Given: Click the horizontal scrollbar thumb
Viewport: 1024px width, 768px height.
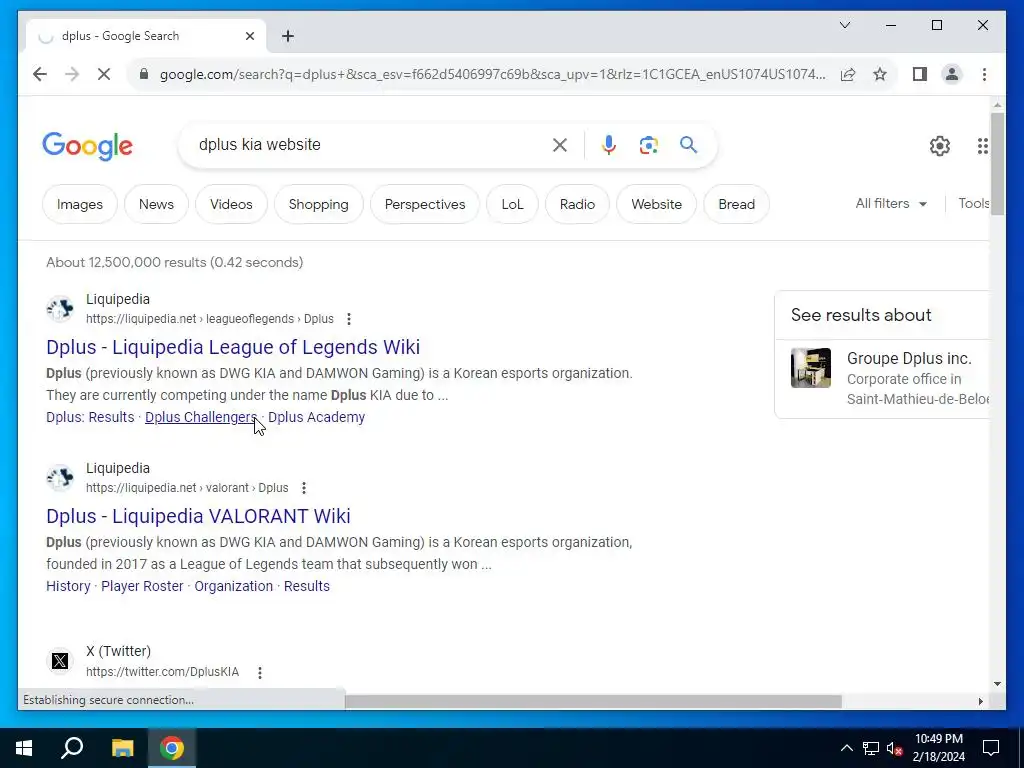Looking at the screenshot, I should point(593,701).
